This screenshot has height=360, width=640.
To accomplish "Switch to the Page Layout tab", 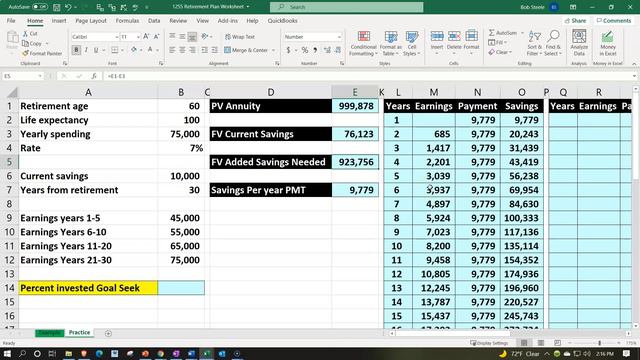I will click(x=91, y=20).
